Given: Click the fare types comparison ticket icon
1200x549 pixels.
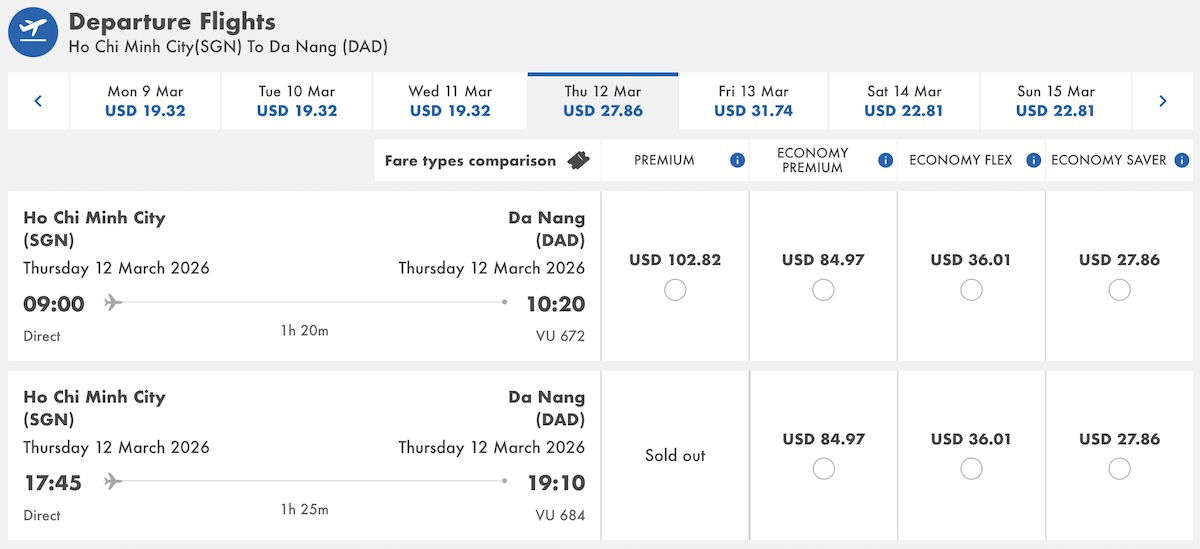Looking at the screenshot, I should pyautogui.click(x=577, y=160).
